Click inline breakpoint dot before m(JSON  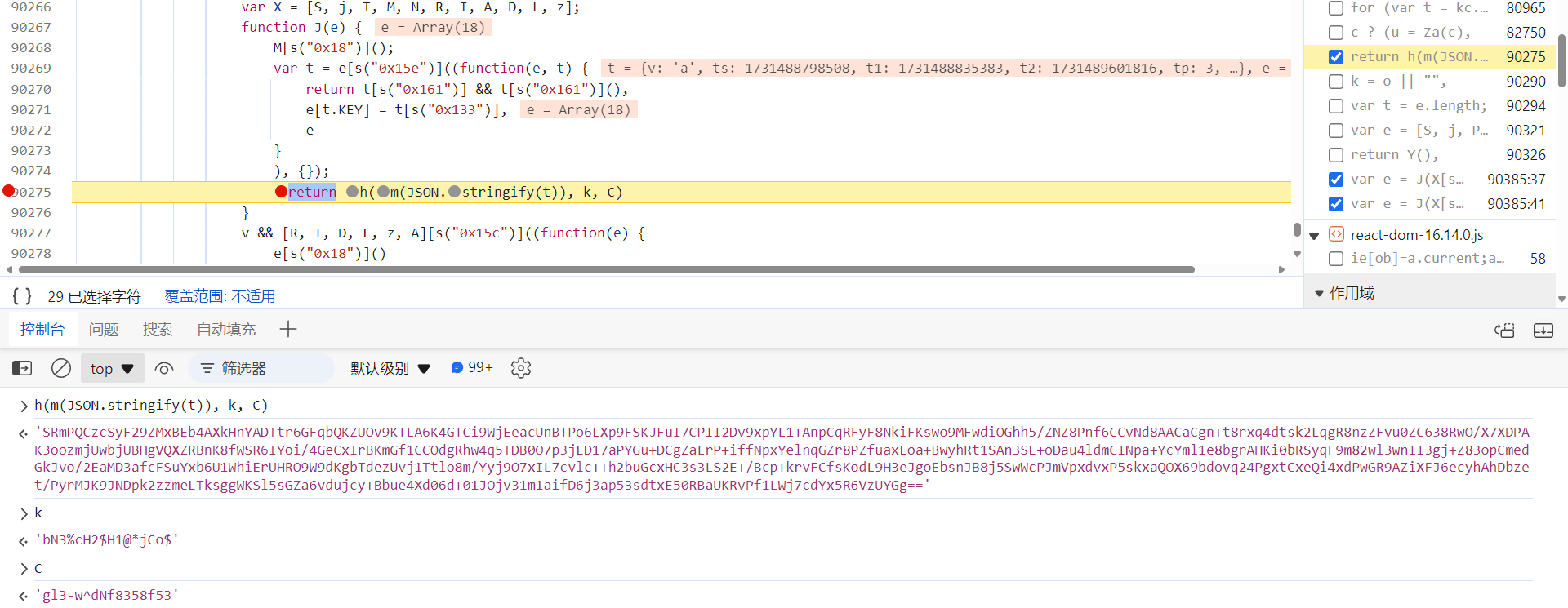tap(383, 192)
